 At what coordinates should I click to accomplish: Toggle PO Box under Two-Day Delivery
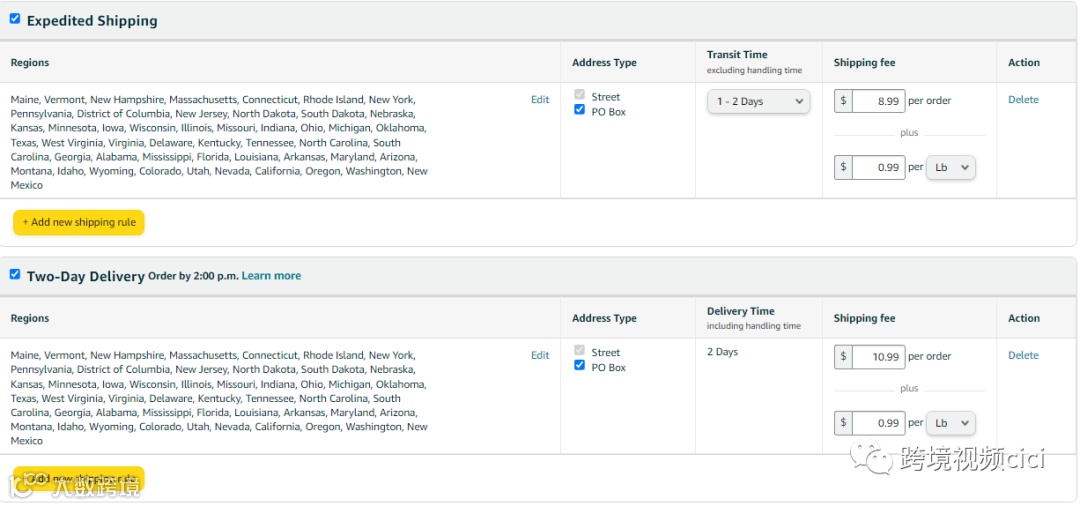[580, 367]
